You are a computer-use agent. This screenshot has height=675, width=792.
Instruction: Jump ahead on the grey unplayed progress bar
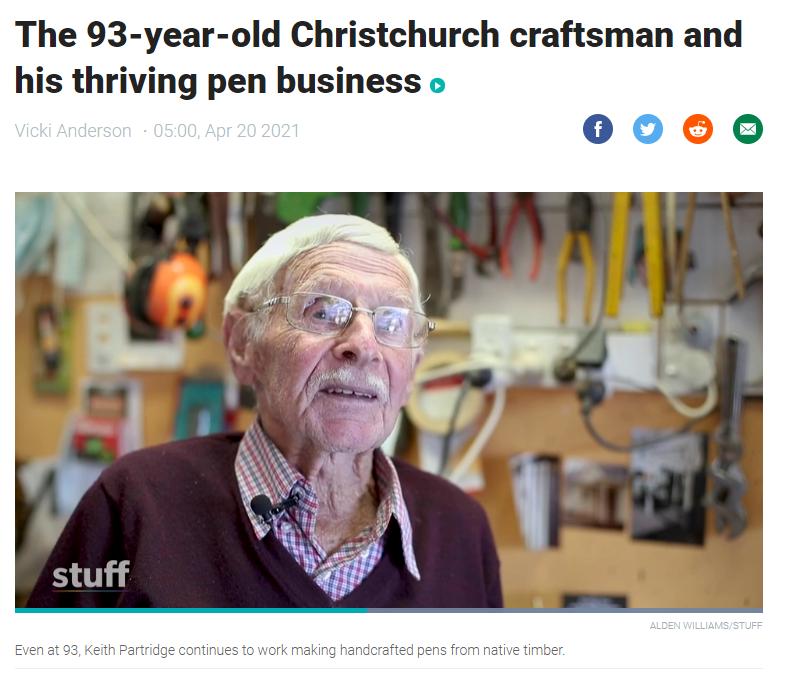(565, 610)
